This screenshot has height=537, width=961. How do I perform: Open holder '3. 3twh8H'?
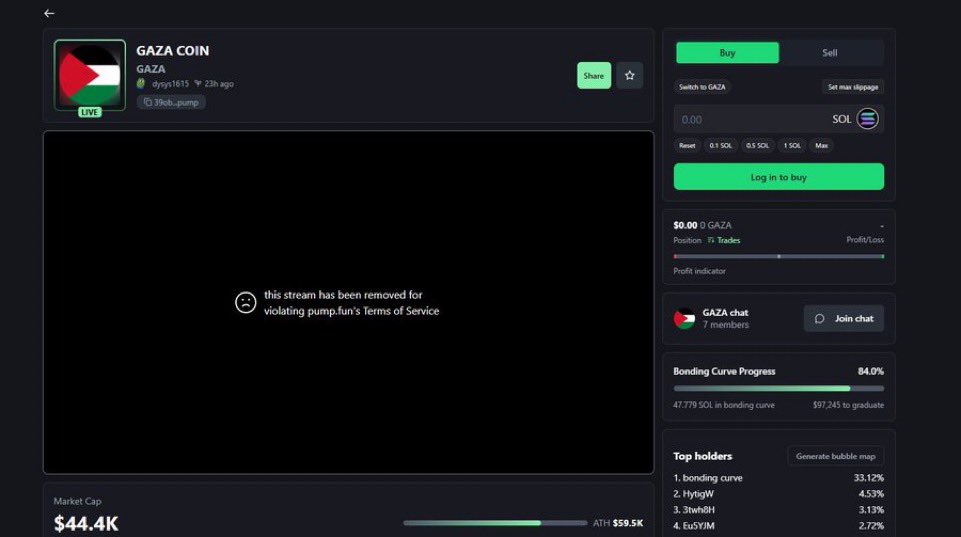694,509
